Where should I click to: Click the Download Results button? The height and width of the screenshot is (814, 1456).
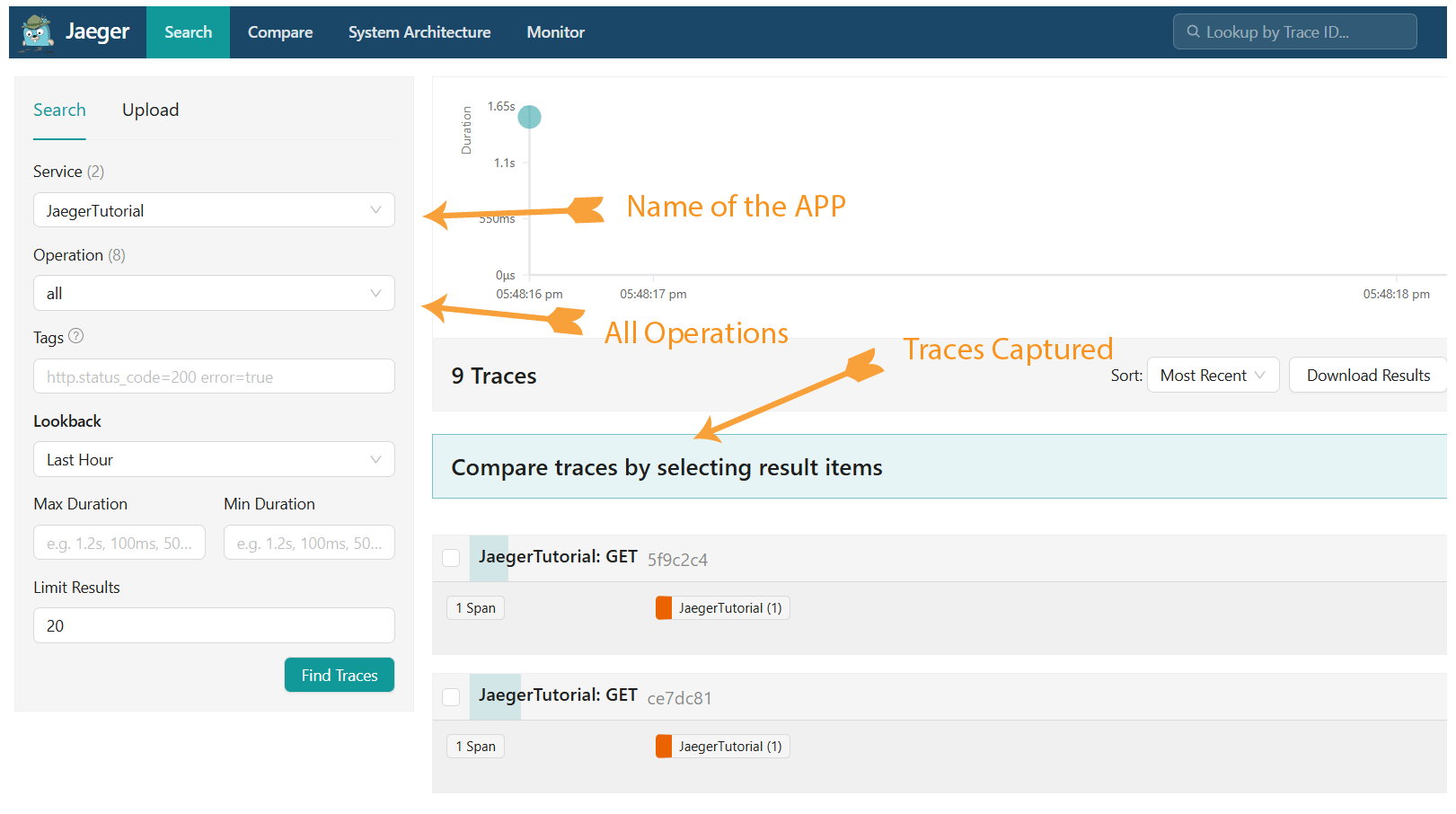click(x=1367, y=376)
